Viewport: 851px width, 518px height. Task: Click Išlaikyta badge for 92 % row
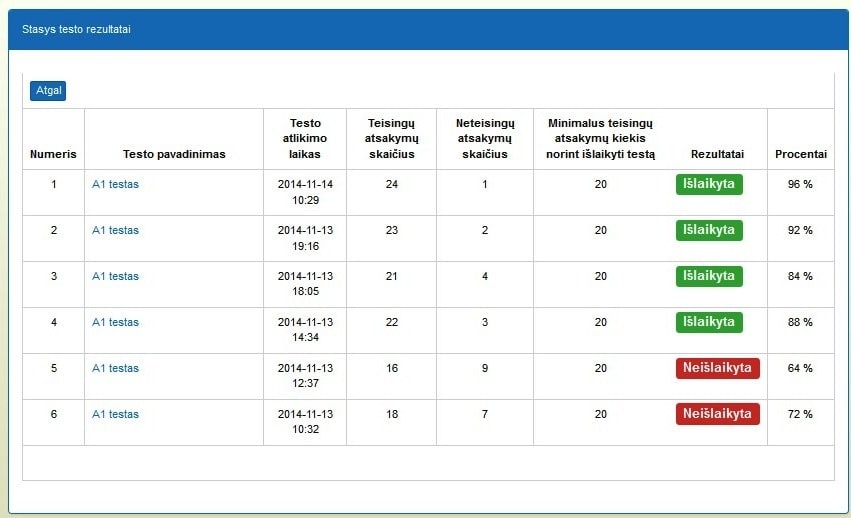coord(709,230)
